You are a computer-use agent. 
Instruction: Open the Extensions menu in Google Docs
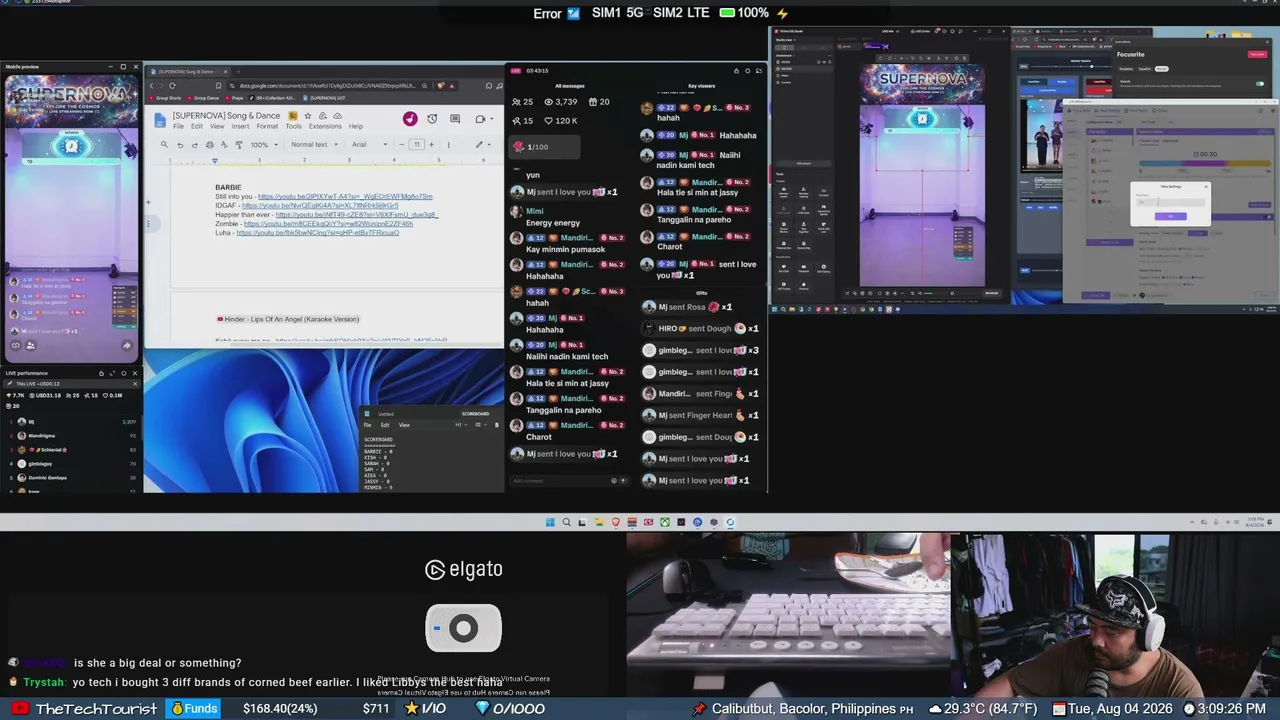click(325, 126)
